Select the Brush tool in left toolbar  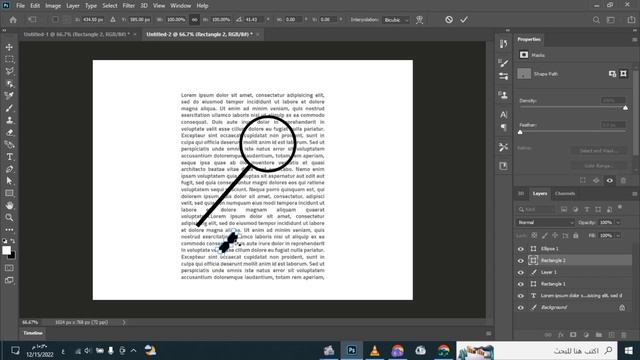(x=9, y=108)
